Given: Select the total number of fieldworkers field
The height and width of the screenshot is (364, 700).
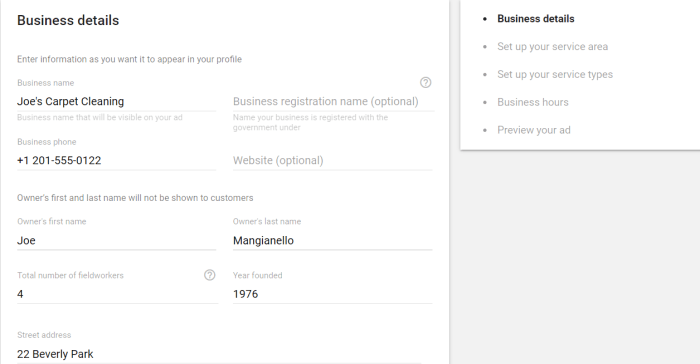Looking at the screenshot, I should point(117,294).
